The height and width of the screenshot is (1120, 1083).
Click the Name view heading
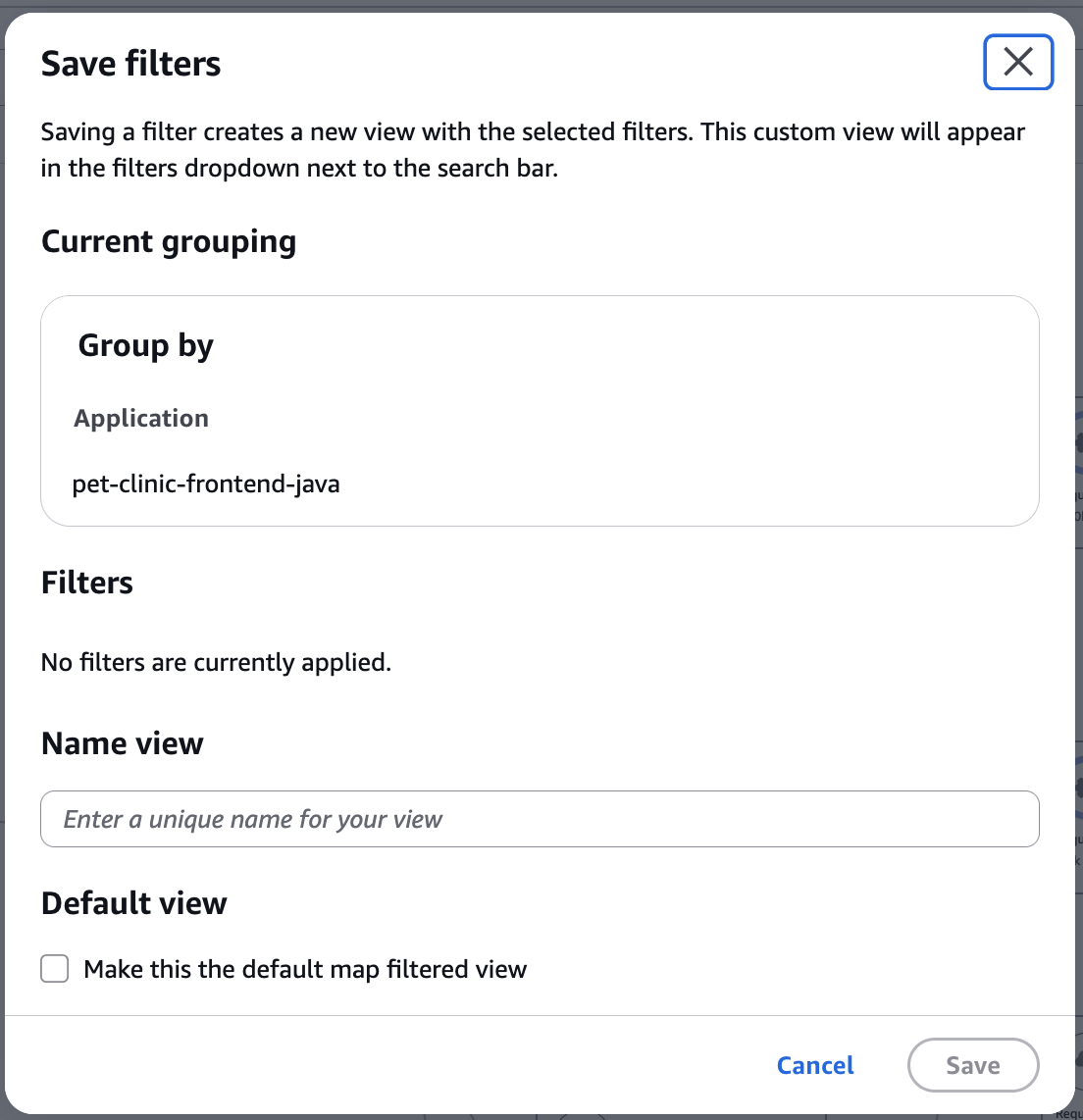tap(122, 743)
